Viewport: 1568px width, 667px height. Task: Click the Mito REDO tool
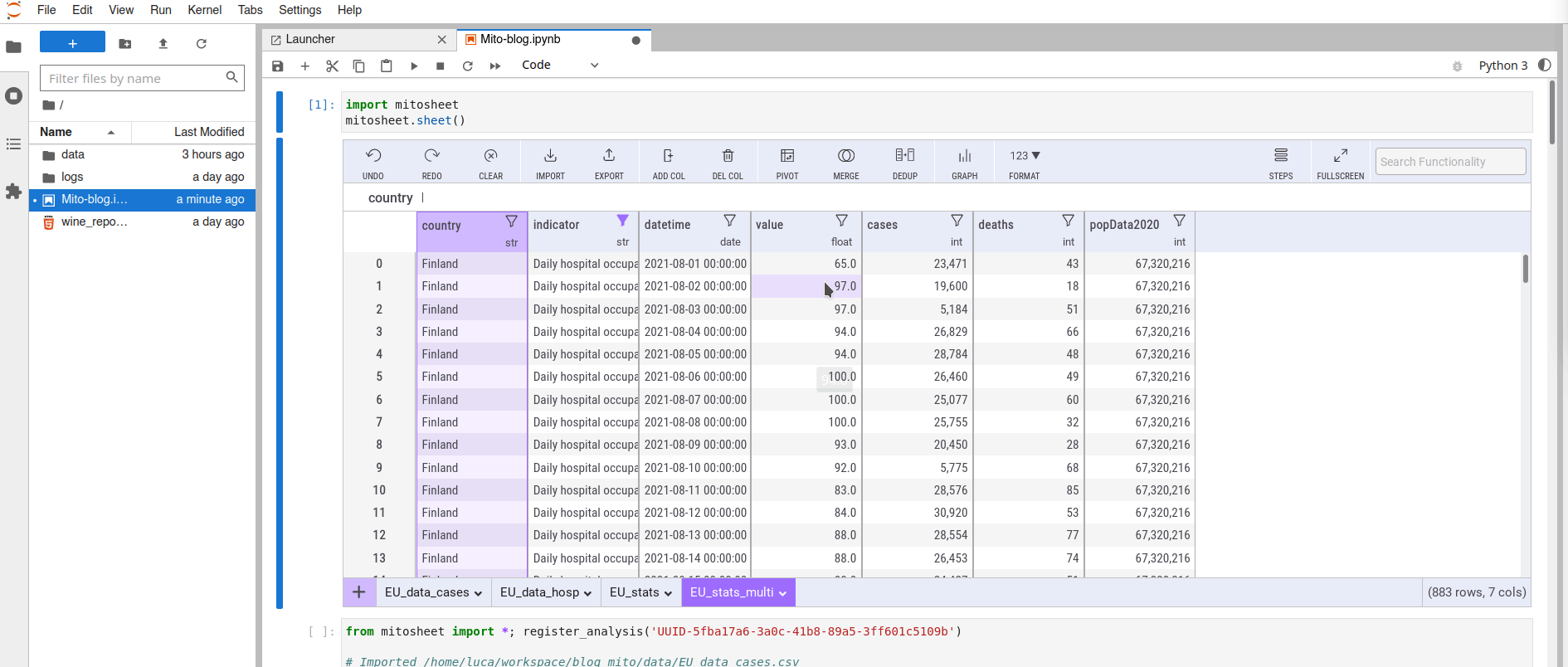coord(431,163)
